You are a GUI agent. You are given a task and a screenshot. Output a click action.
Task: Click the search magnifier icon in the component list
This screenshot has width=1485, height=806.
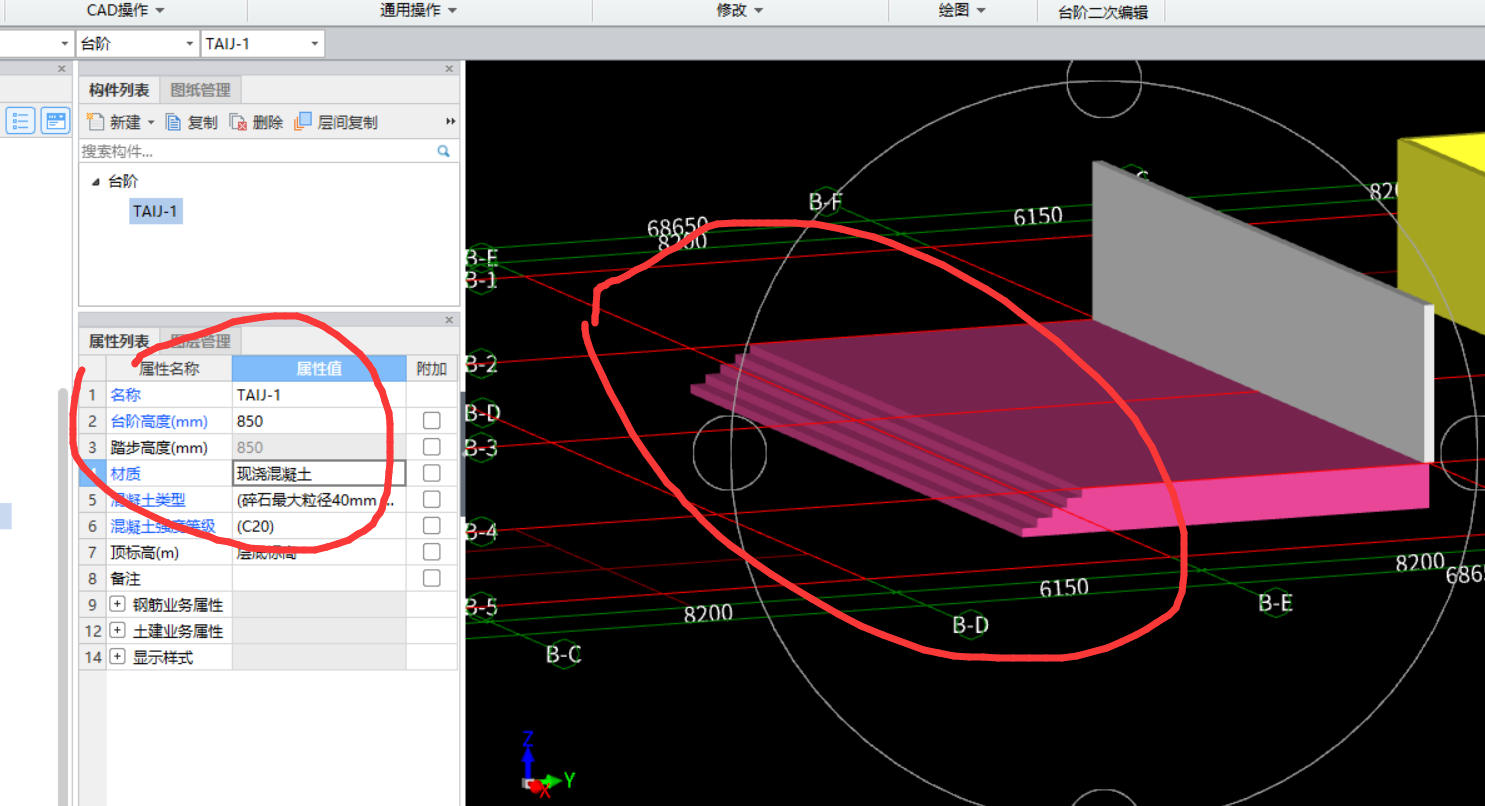pyautogui.click(x=443, y=151)
